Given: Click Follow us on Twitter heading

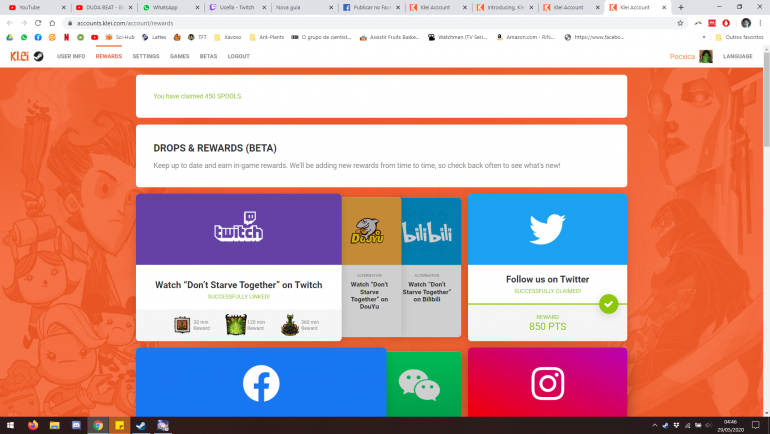Looking at the screenshot, I should pyautogui.click(x=548, y=279).
